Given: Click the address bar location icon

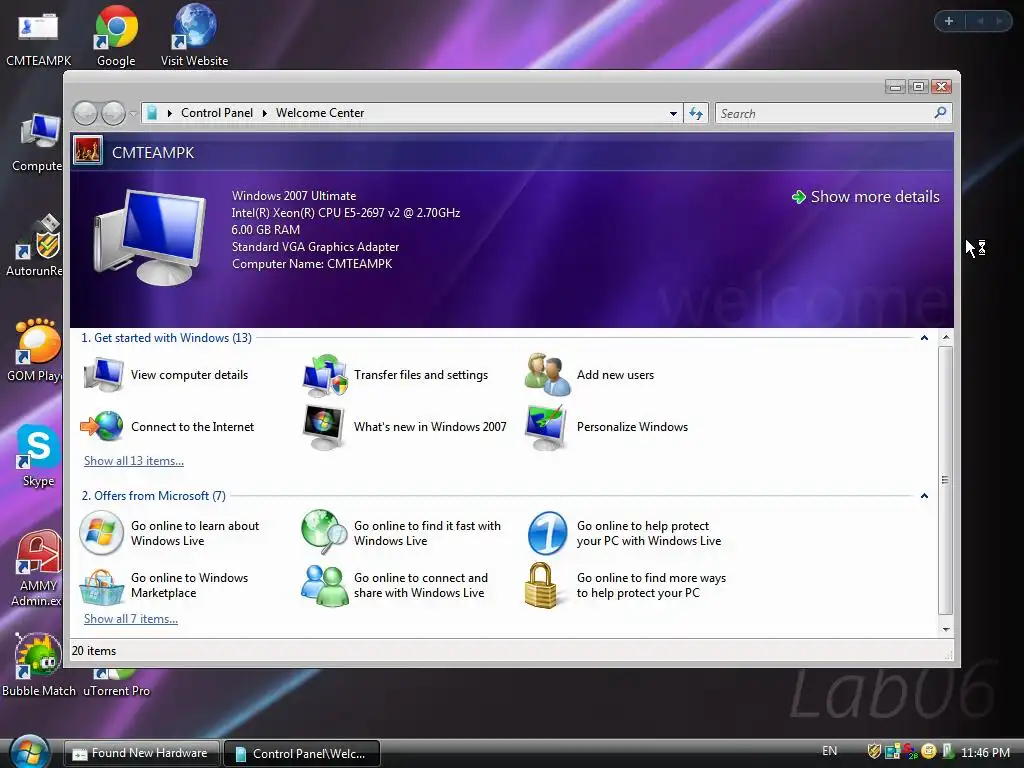Looking at the screenshot, I should (152, 113).
